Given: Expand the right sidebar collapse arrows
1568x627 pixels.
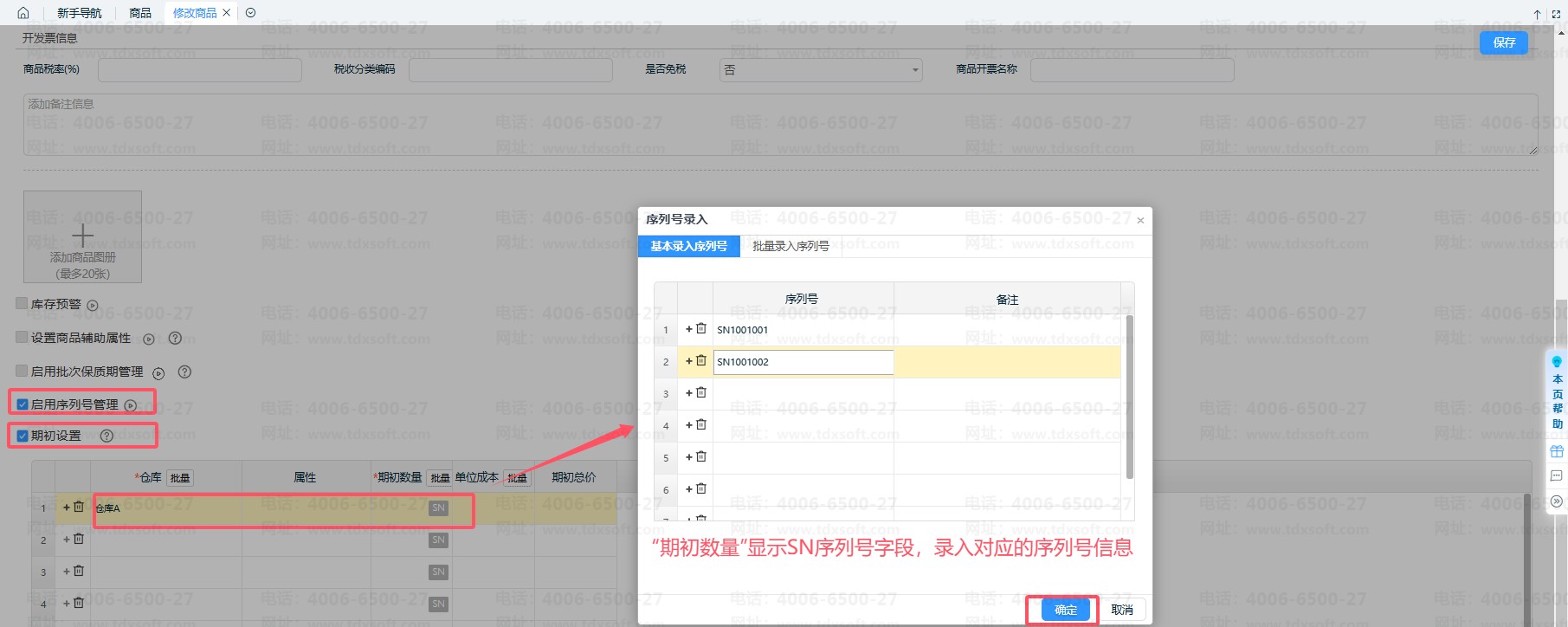Looking at the screenshot, I should tap(1557, 501).
